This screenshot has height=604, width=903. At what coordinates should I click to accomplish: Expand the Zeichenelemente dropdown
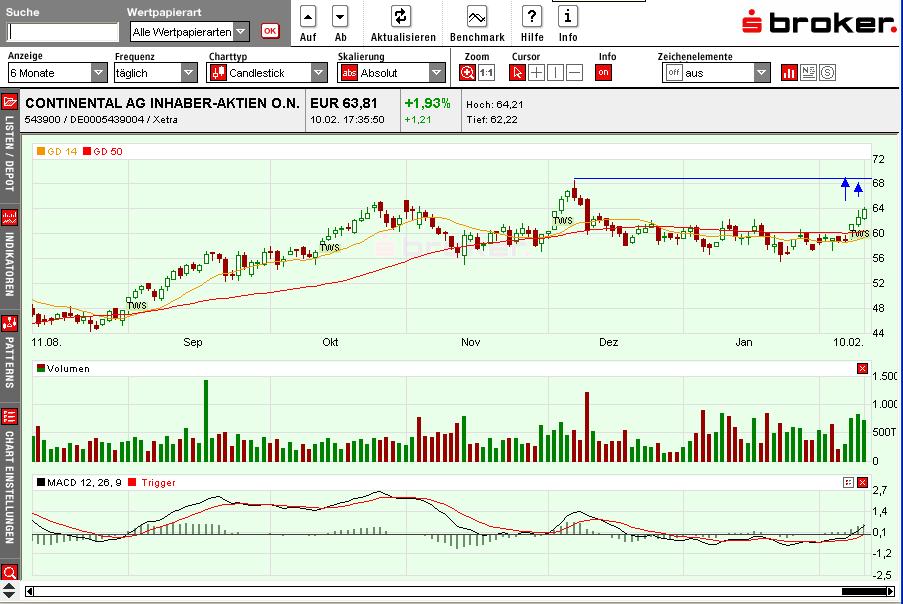762,73
